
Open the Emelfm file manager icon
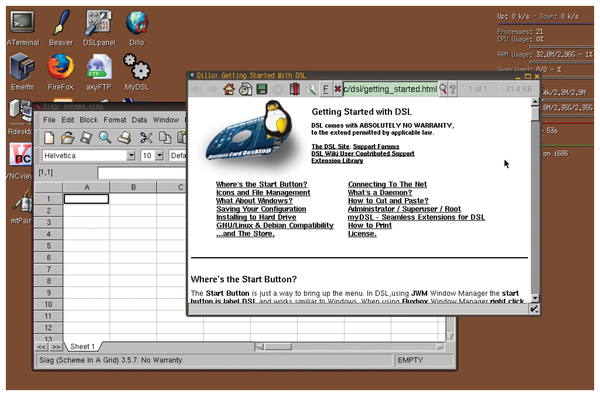click(22, 72)
